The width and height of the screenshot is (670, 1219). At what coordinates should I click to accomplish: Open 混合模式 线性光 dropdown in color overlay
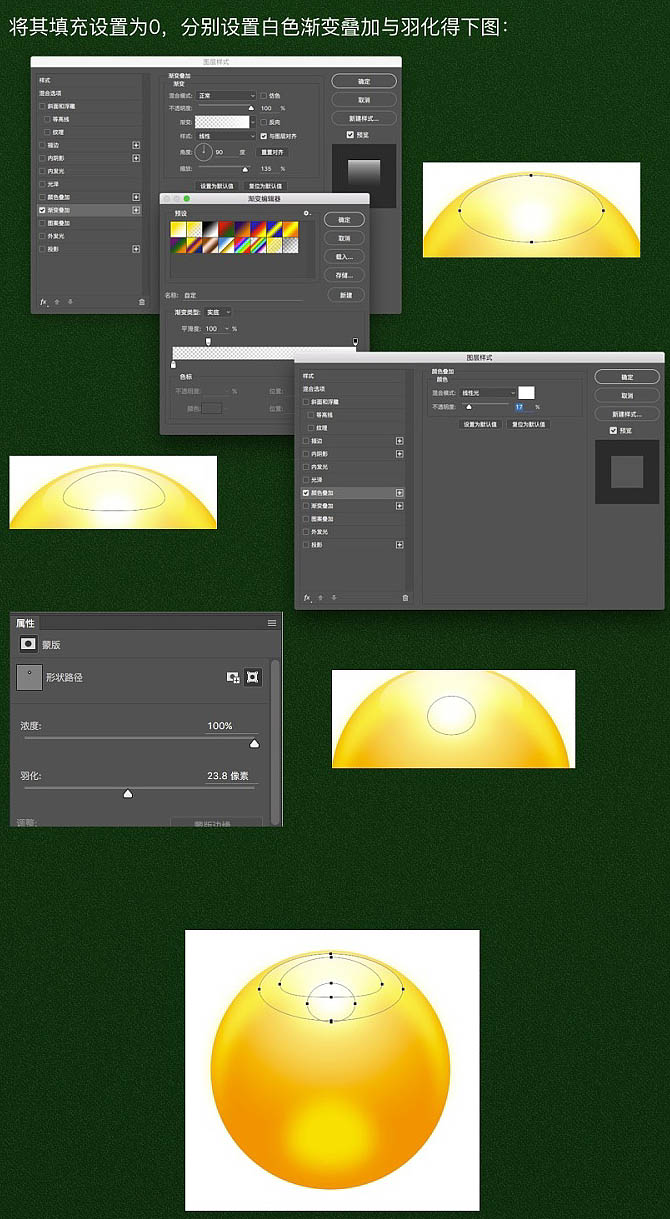coord(488,393)
